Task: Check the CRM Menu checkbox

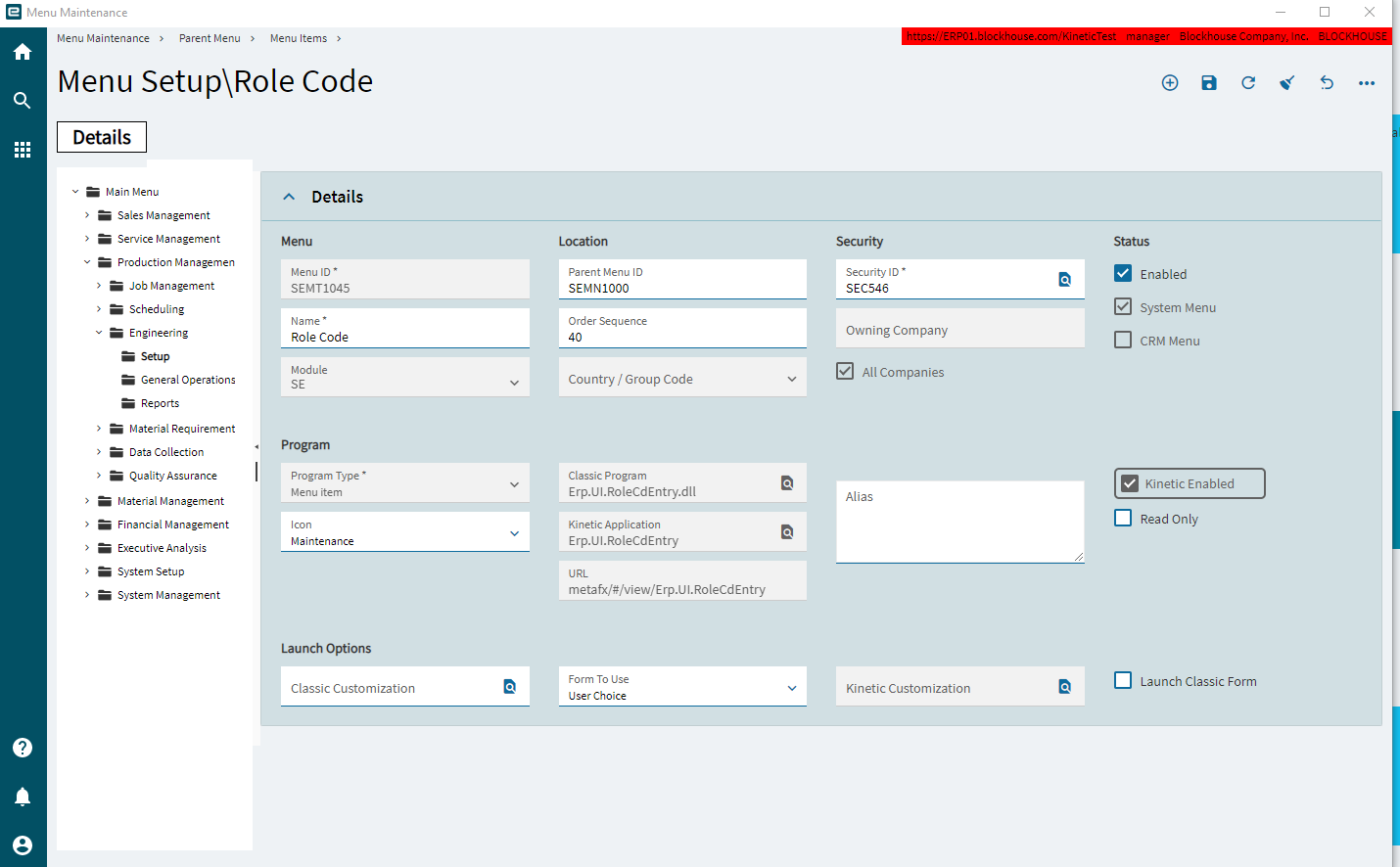Action: click(x=1123, y=341)
